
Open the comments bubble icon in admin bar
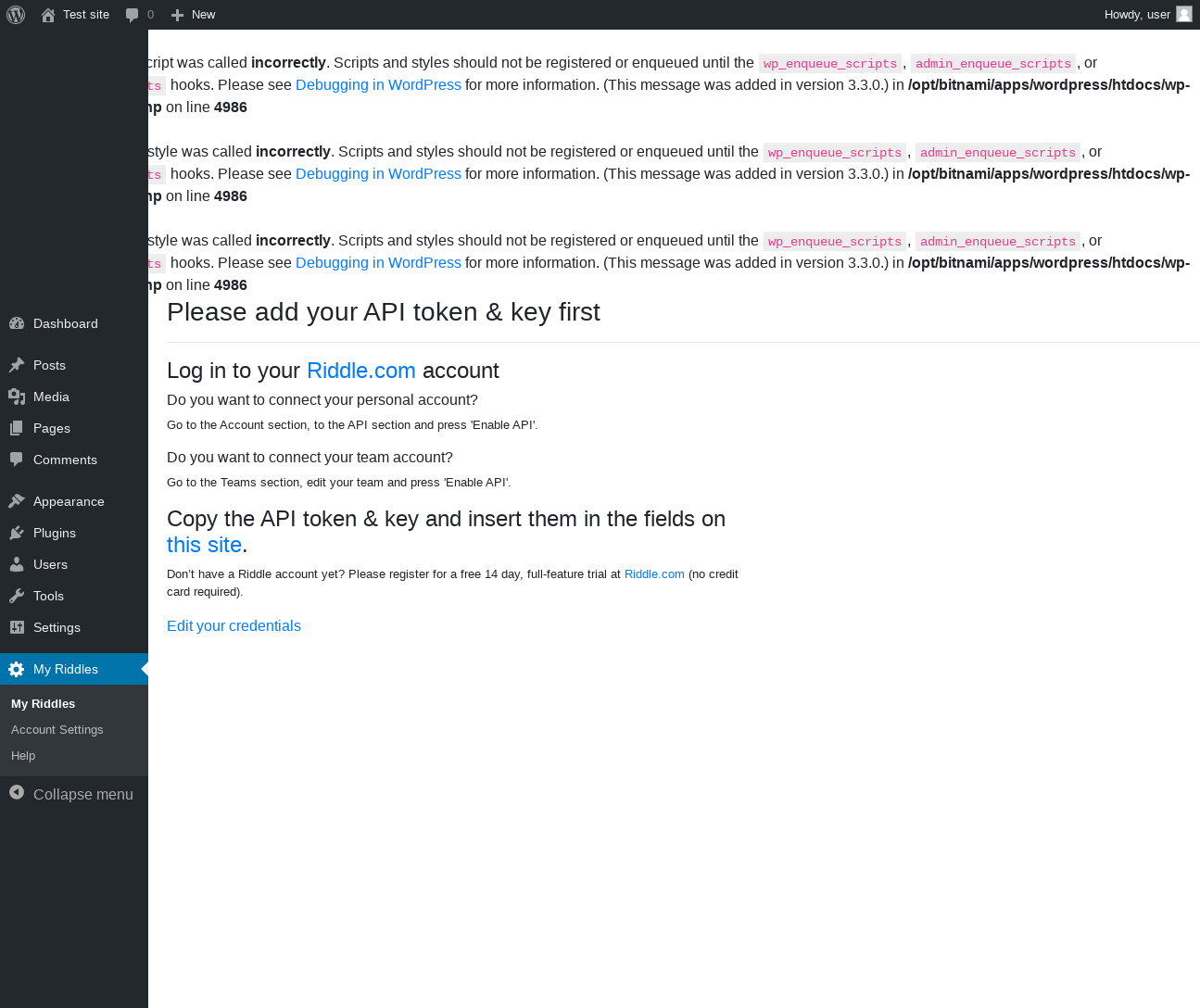(133, 15)
